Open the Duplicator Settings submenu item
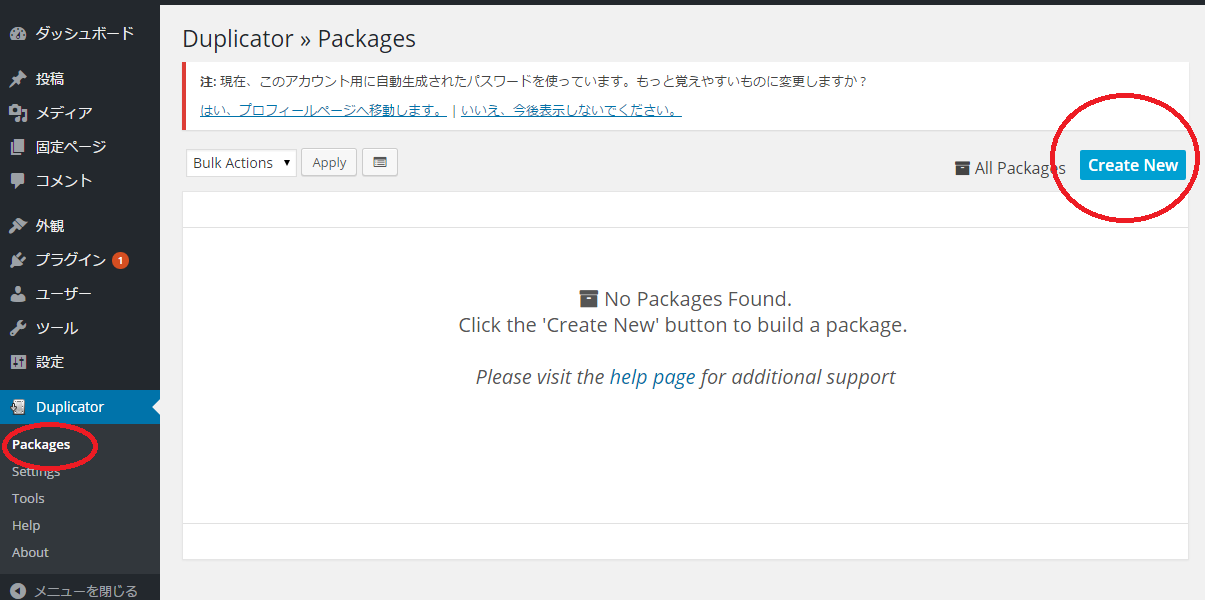The width and height of the screenshot is (1205, 600). (36, 472)
